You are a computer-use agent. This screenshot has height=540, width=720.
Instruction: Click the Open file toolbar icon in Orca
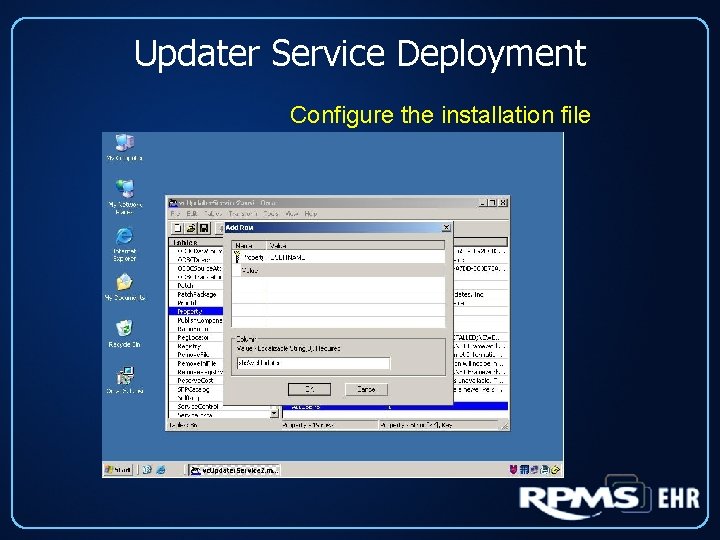(x=191, y=228)
